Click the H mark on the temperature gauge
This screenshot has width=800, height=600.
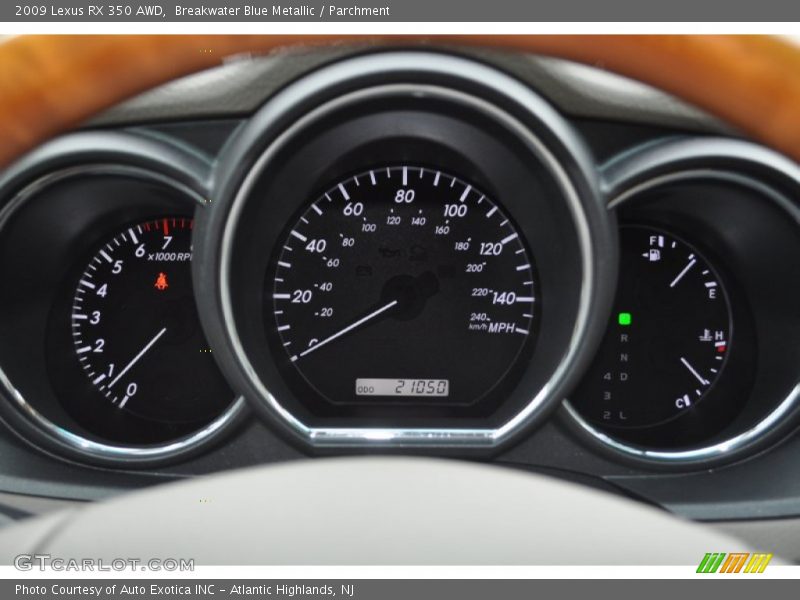(719, 335)
